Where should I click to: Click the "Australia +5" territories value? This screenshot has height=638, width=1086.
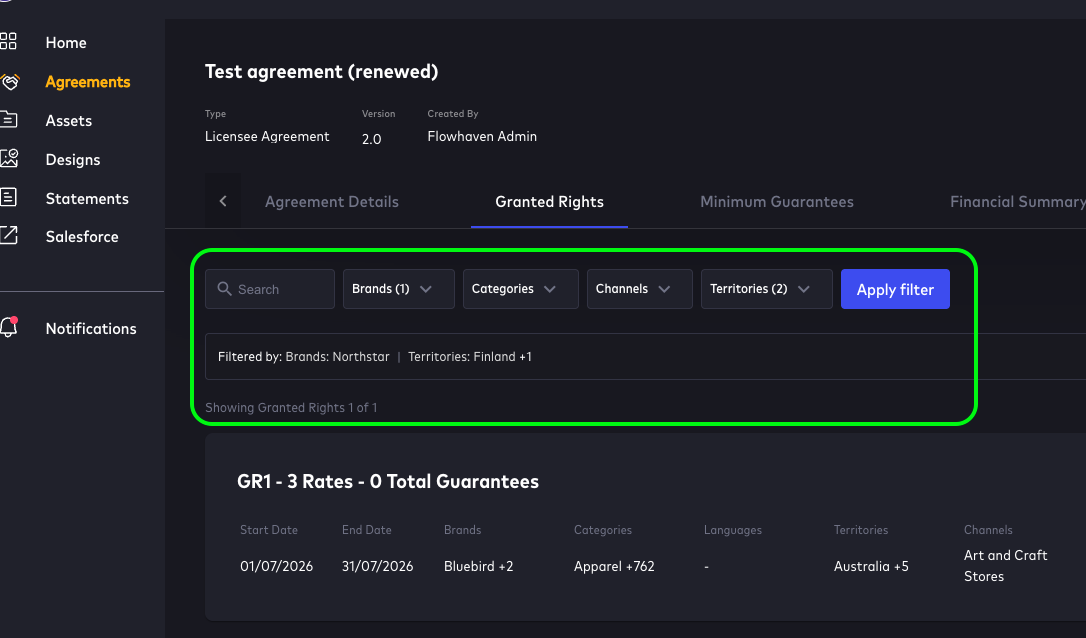pos(871,566)
